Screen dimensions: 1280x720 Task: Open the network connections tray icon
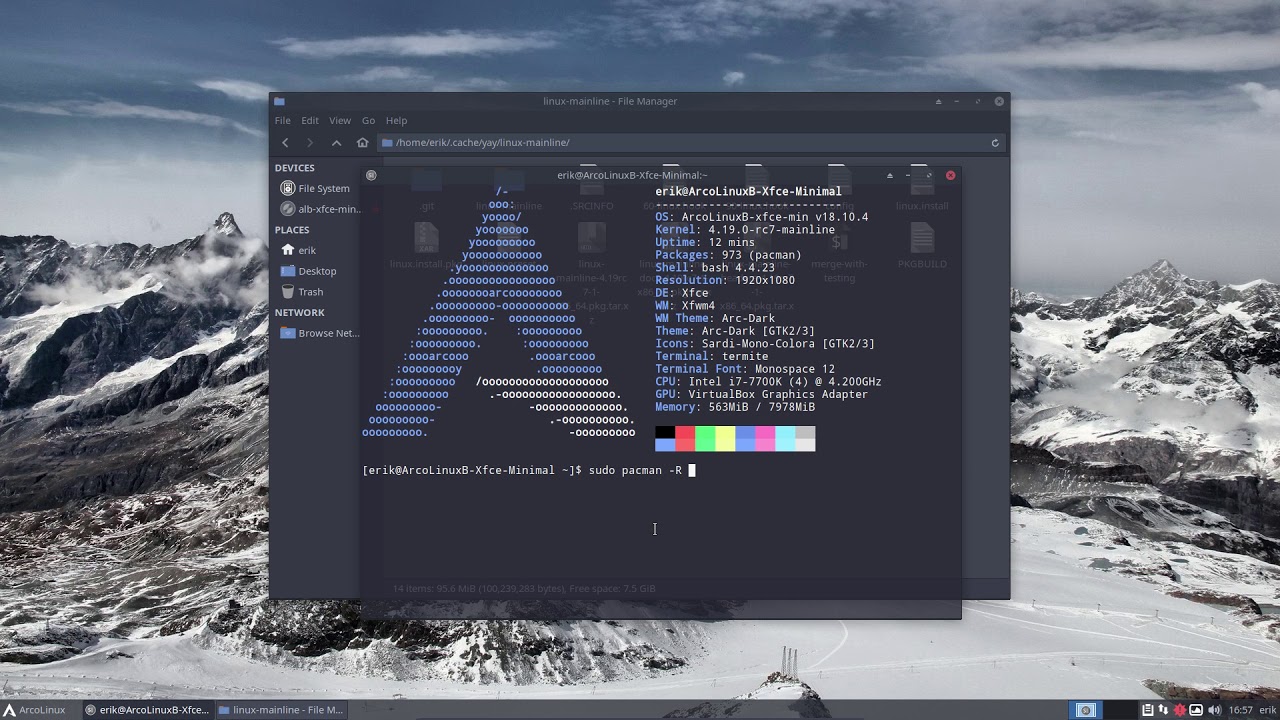tap(1164, 710)
